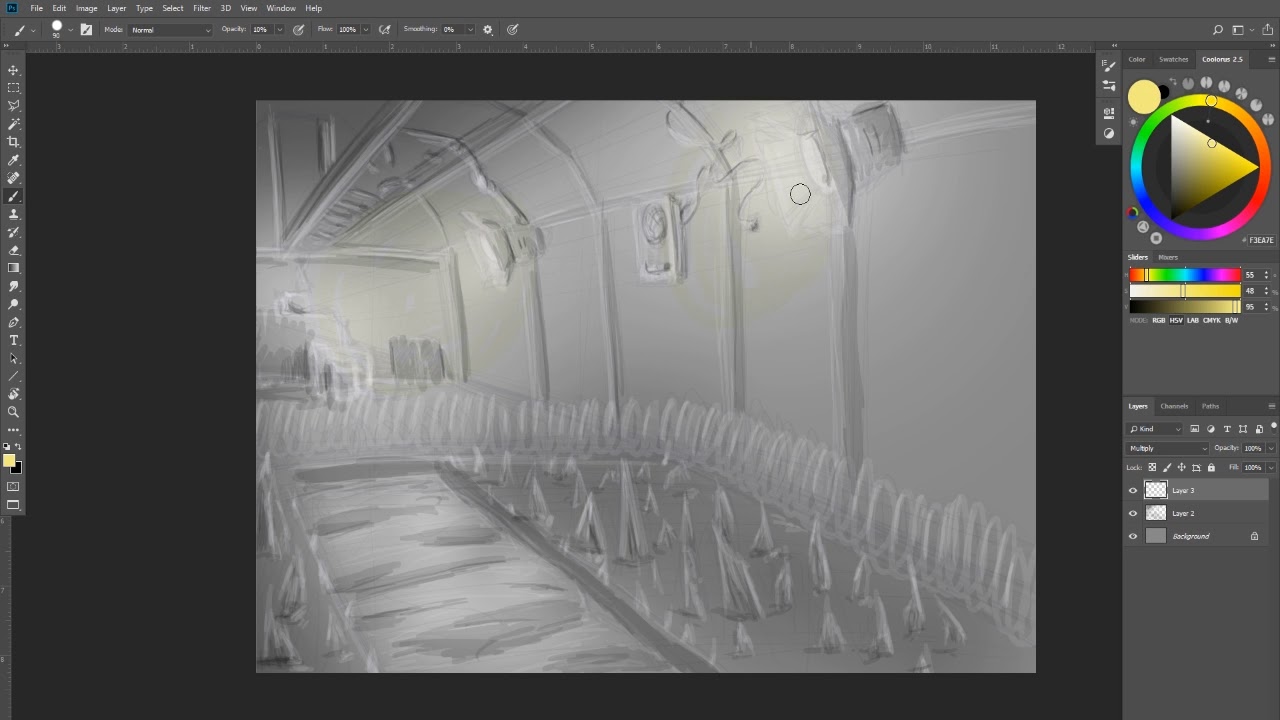Select the Zoom tool
Screen dimensions: 1280x720
tap(13, 412)
